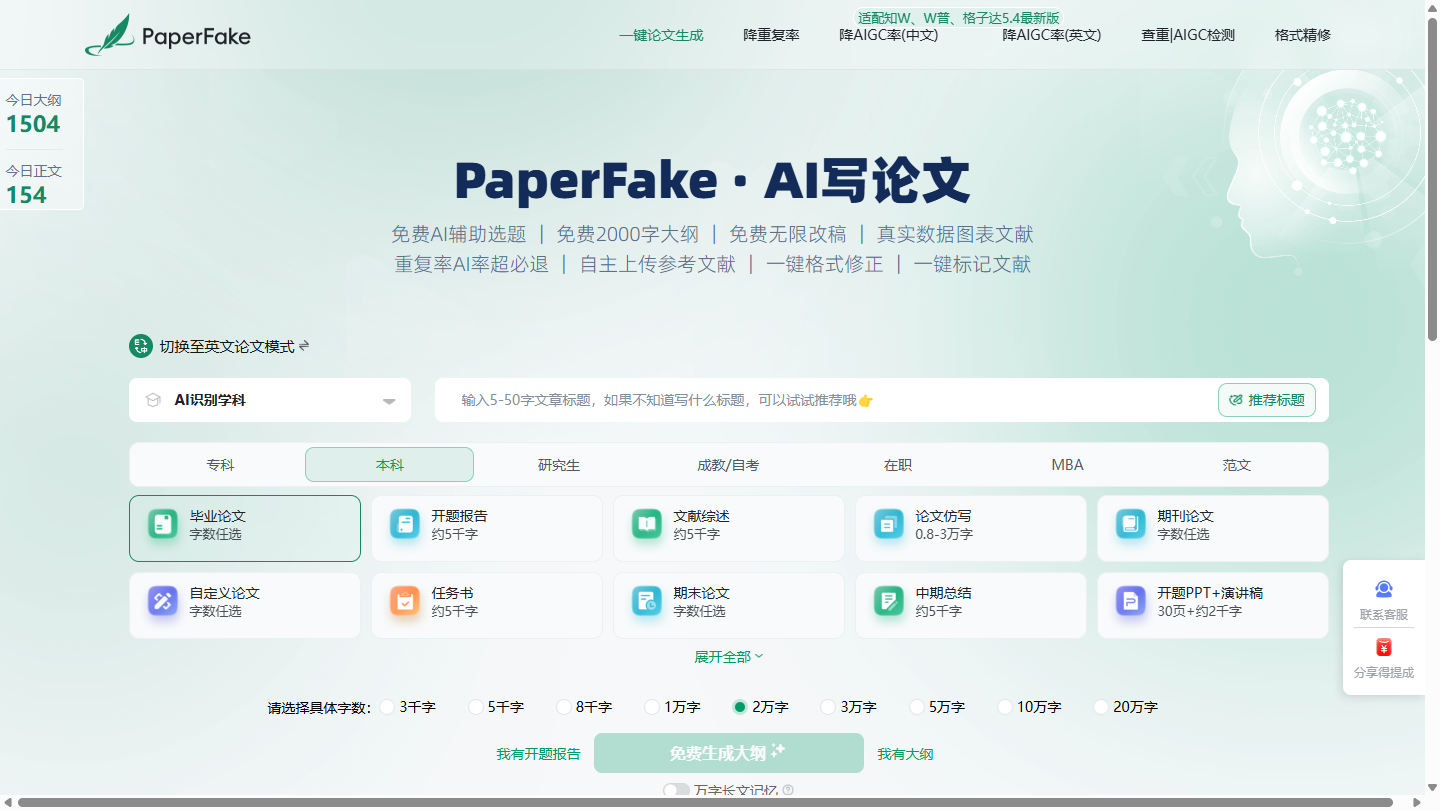The image size is (1440, 810).
Task: Expand all paper types via 展开全部
Action: point(729,657)
